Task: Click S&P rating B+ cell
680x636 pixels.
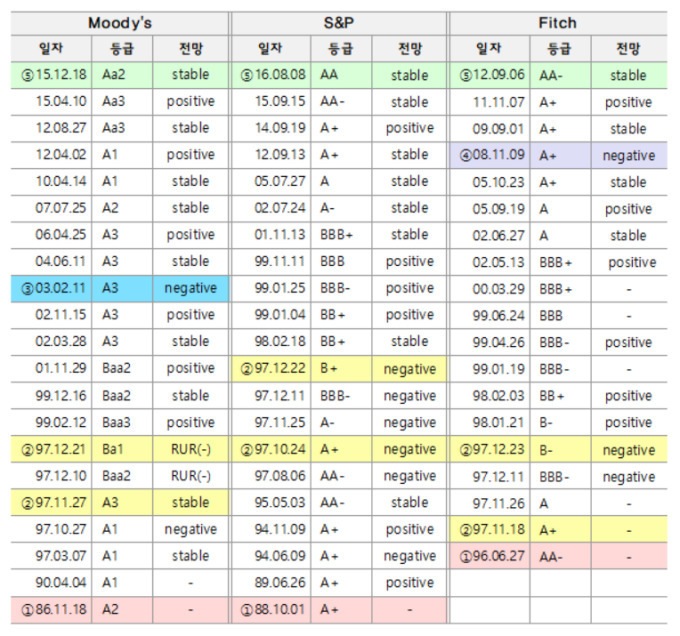Action: pyautogui.click(x=341, y=369)
